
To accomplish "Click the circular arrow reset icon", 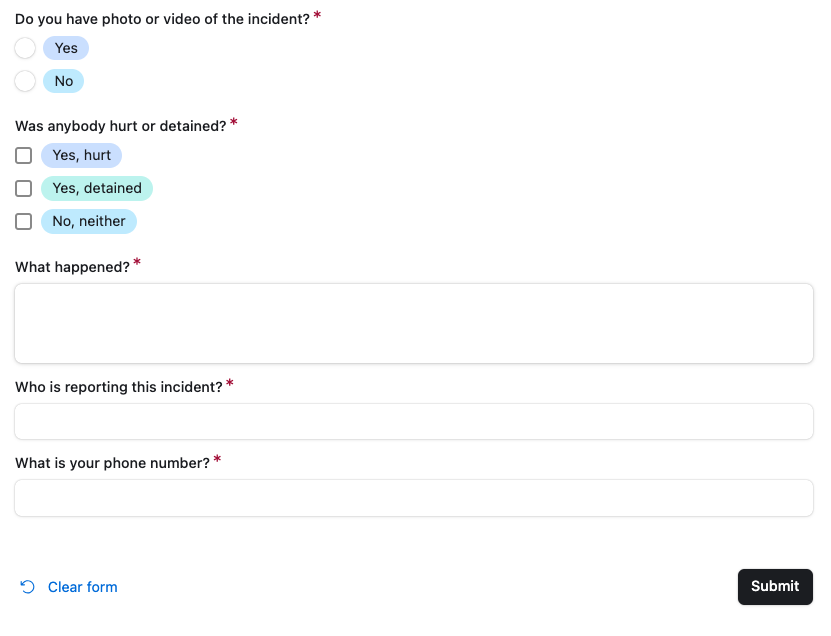I will [x=27, y=587].
